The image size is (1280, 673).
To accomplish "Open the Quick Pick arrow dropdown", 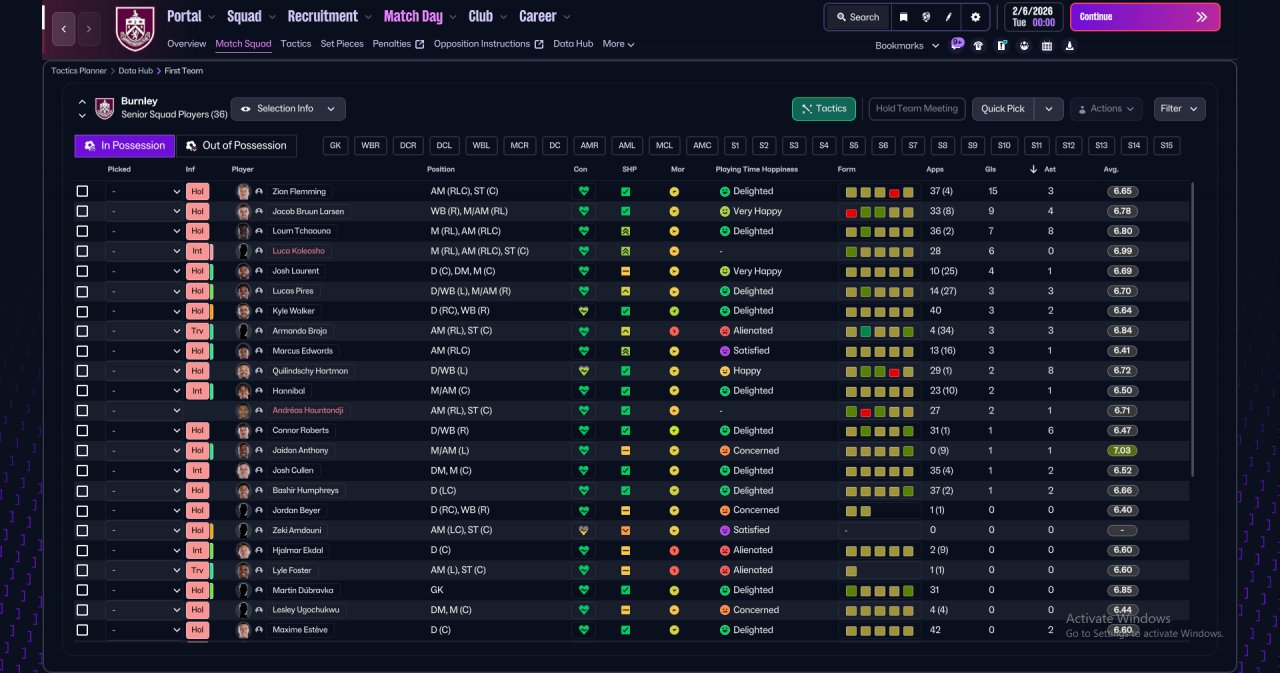I will (x=1048, y=109).
